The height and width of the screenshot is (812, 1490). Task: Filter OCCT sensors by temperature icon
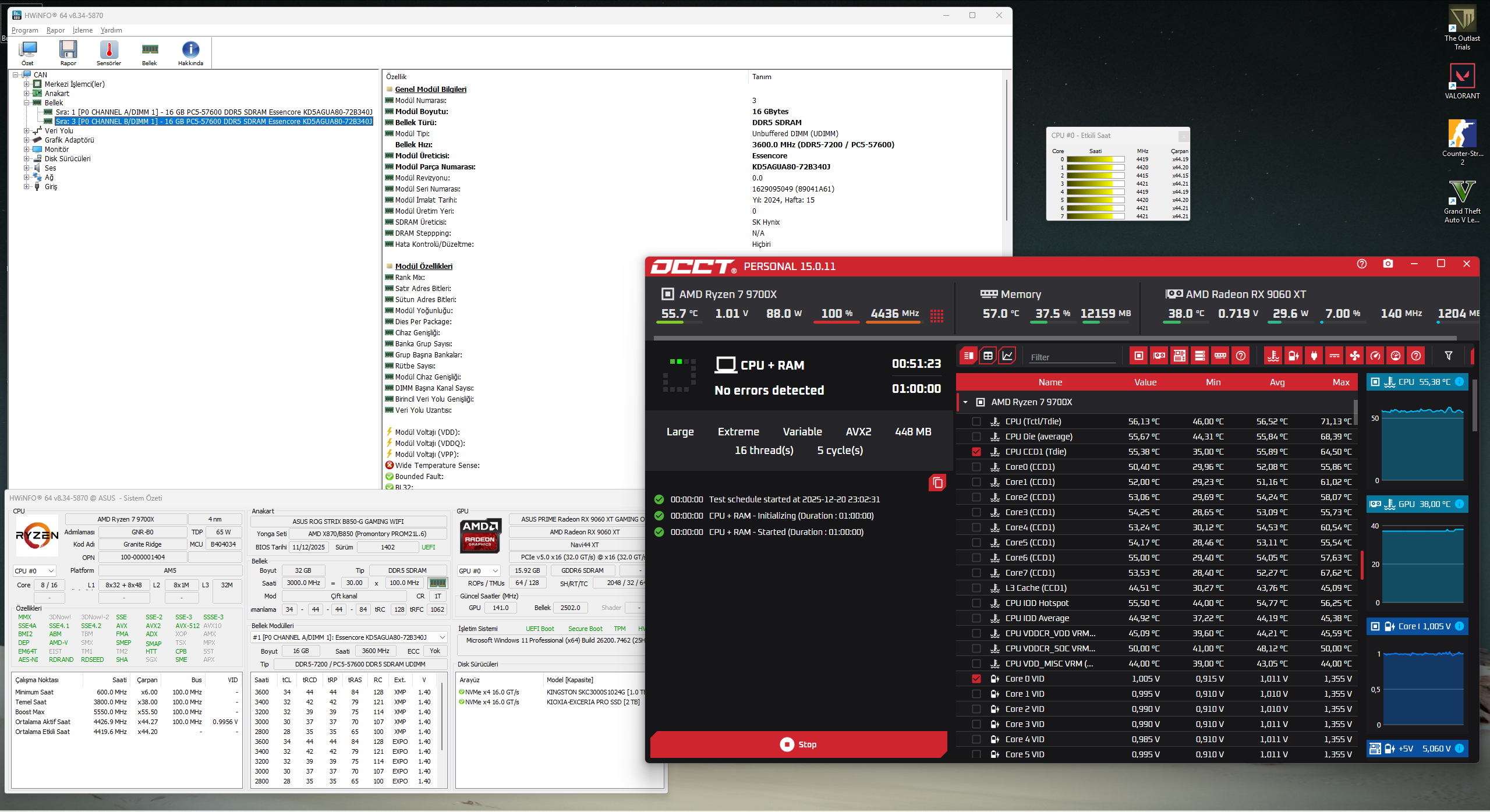[x=1273, y=356]
